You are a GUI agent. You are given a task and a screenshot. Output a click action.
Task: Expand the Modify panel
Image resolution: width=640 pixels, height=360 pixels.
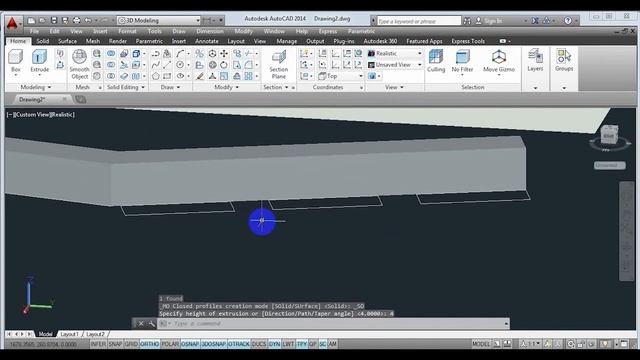pyautogui.click(x=227, y=87)
